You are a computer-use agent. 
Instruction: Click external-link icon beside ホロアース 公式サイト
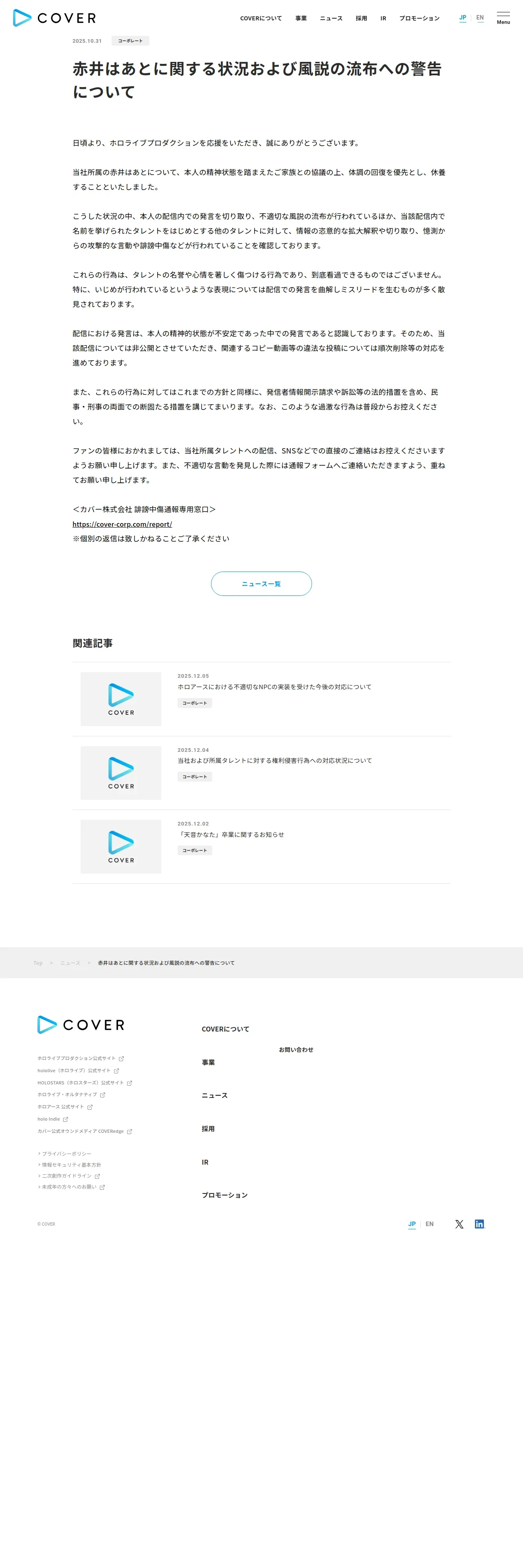pyautogui.click(x=90, y=1107)
